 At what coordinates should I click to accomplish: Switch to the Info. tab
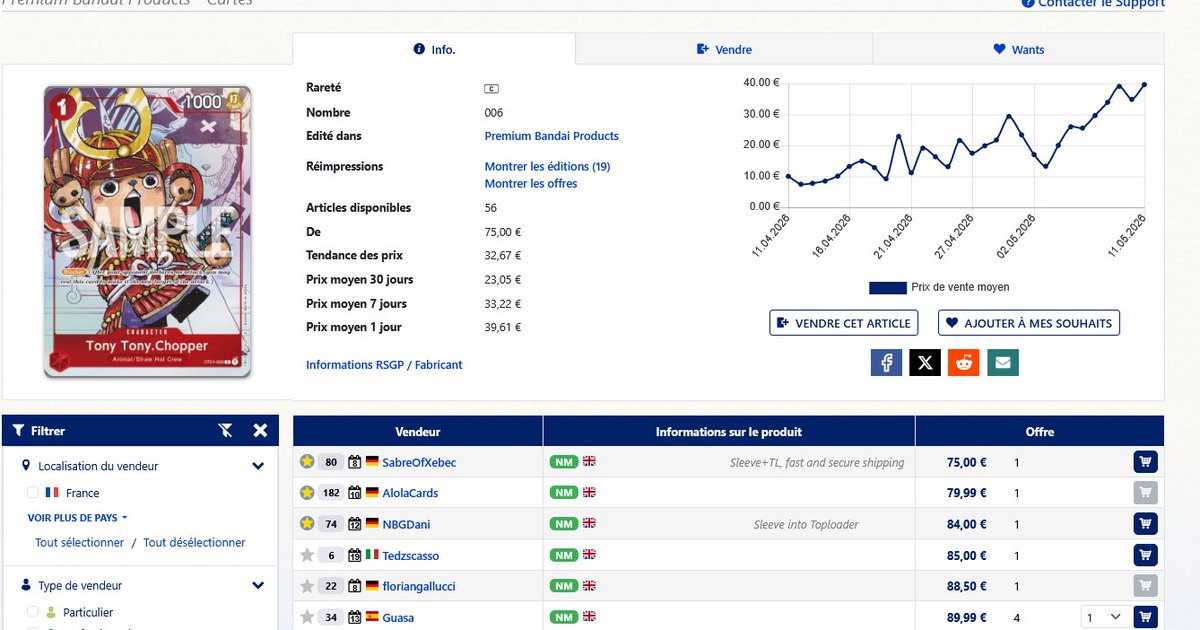[434, 49]
